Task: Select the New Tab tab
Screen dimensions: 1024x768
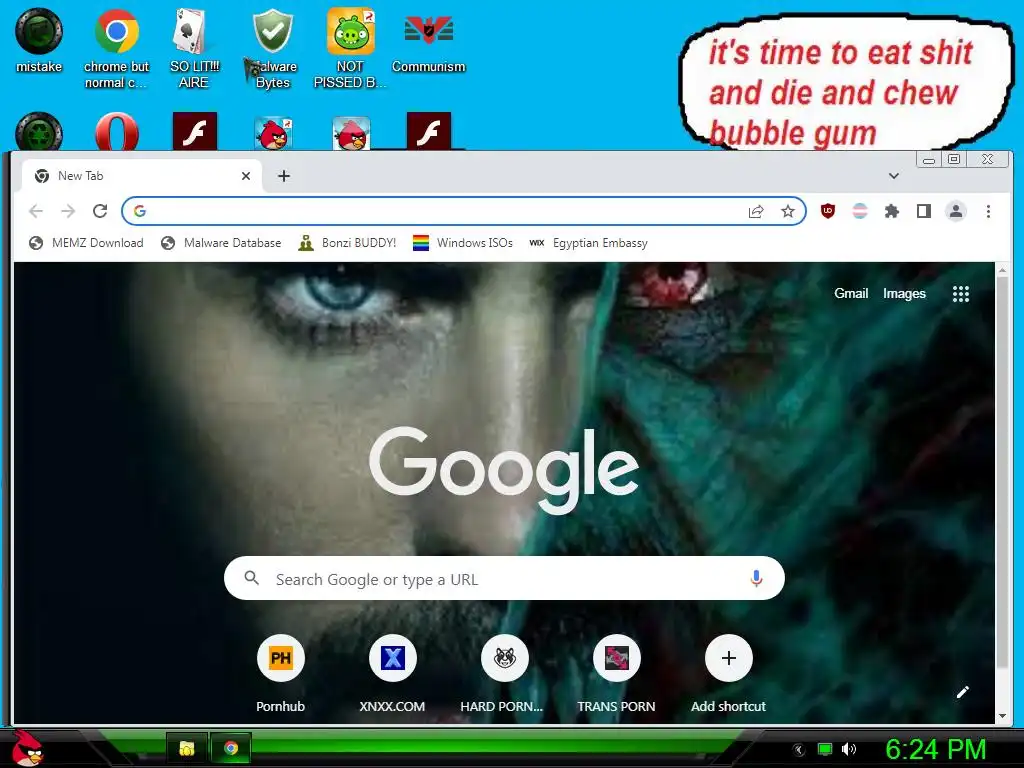Action: 142,176
